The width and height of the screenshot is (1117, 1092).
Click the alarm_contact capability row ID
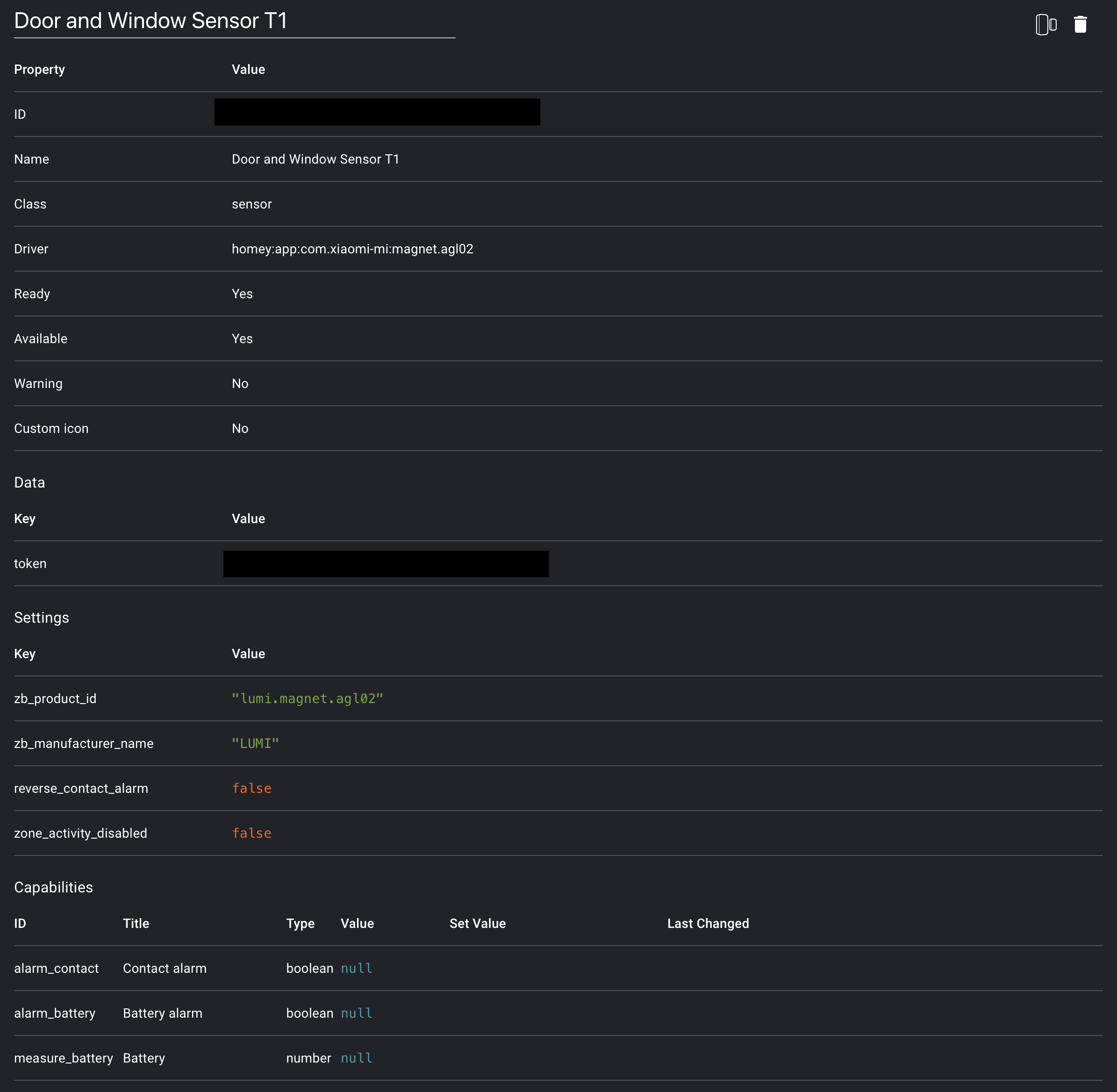click(56, 968)
